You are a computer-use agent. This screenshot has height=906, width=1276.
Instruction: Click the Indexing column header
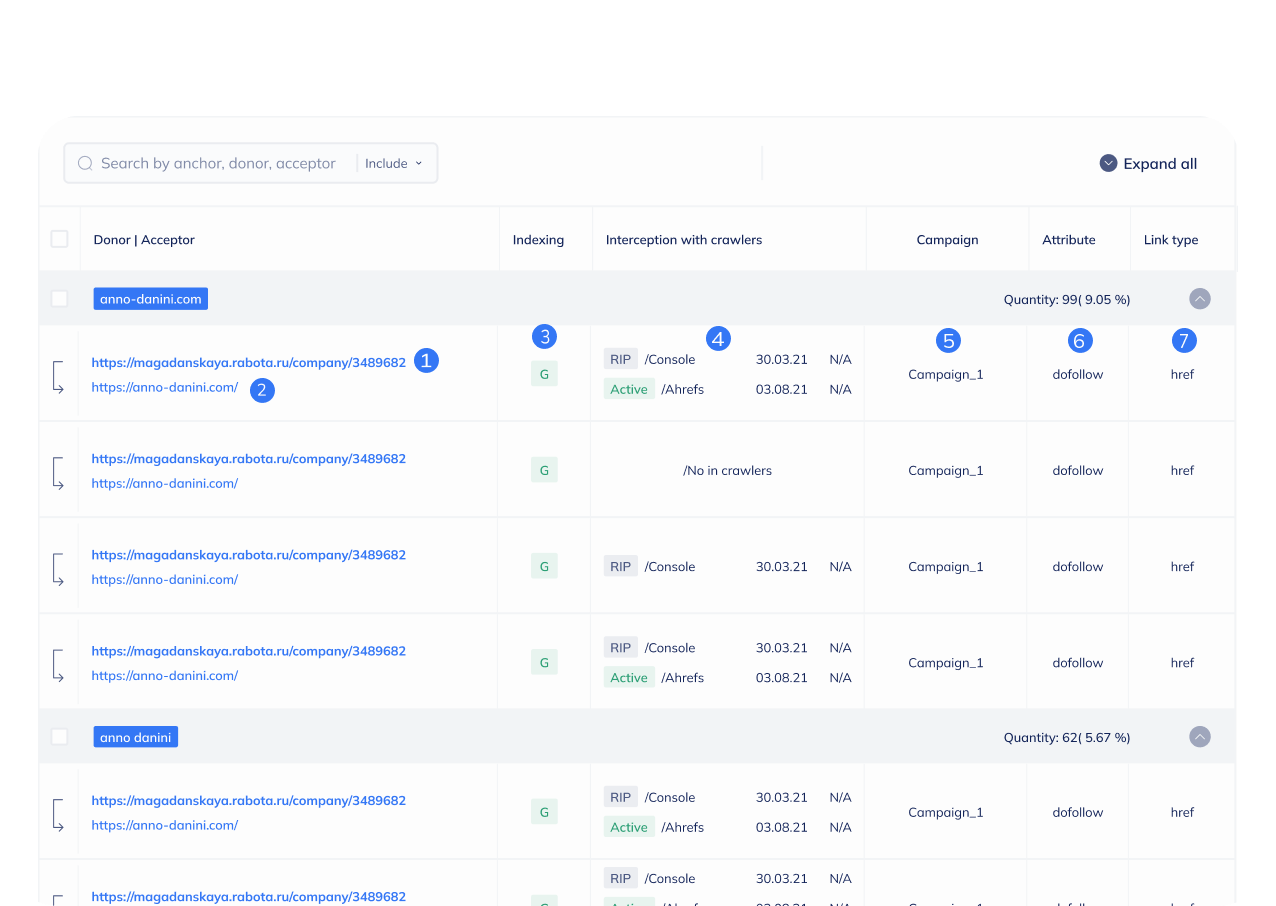click(x=538, y=240)
